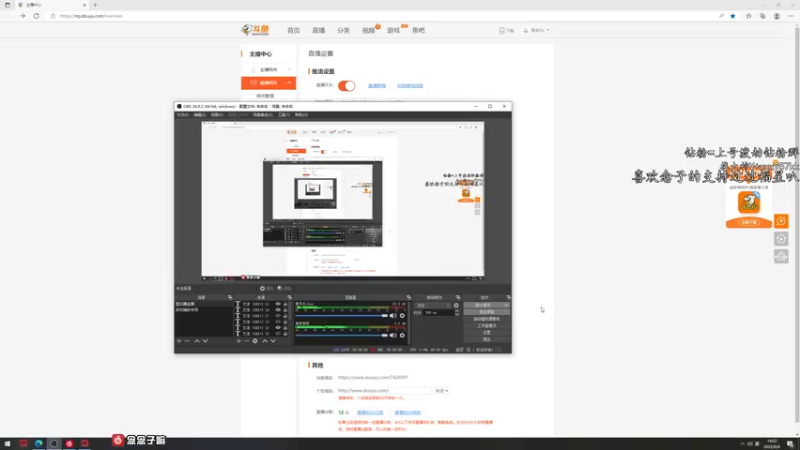Remove the source using the Sources minus icon
Viewport: 800px width, 450px height.
click(x=246, y=341)
